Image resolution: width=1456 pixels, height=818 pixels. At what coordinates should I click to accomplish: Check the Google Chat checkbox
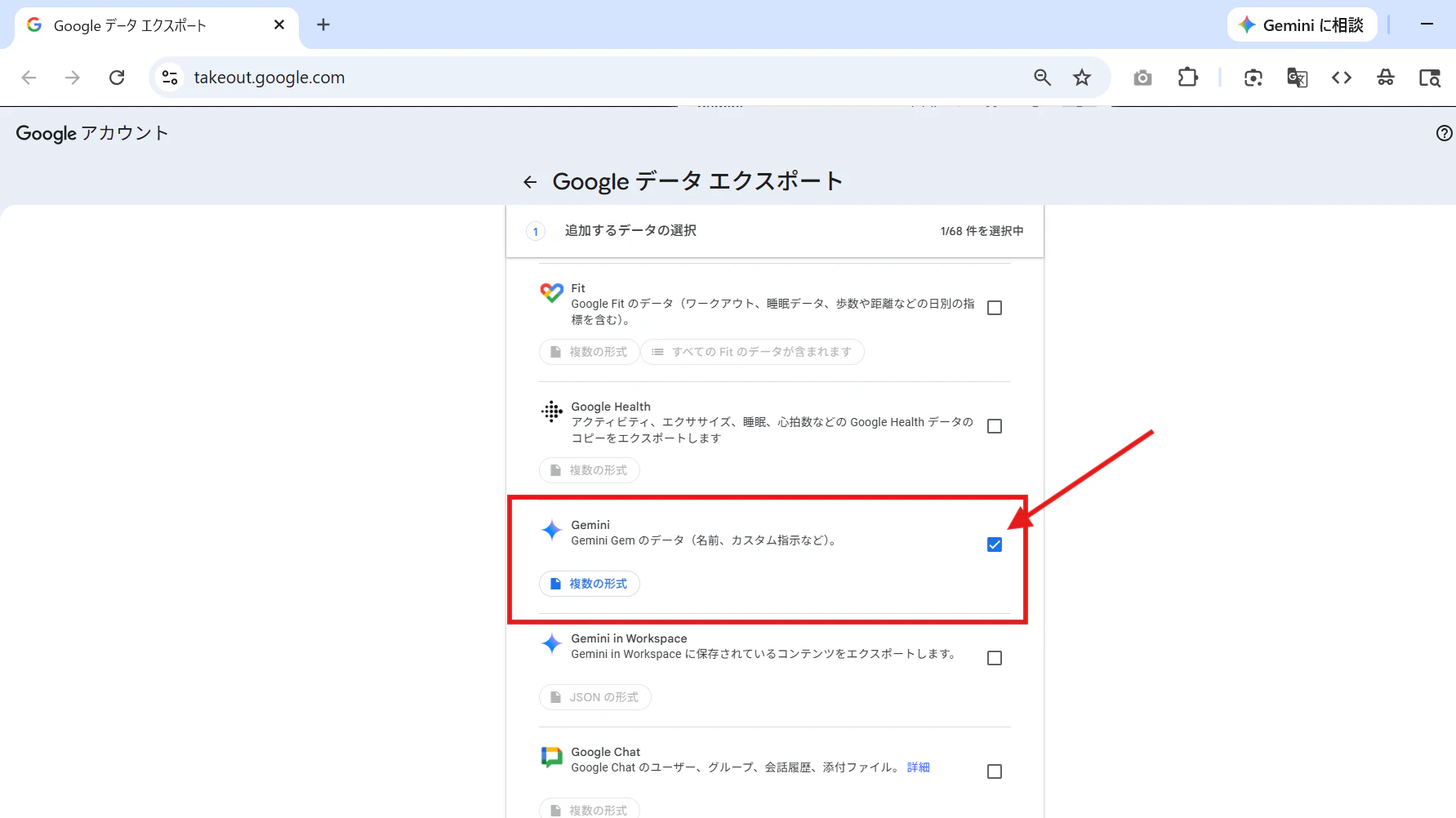click(x=995, y=771)
